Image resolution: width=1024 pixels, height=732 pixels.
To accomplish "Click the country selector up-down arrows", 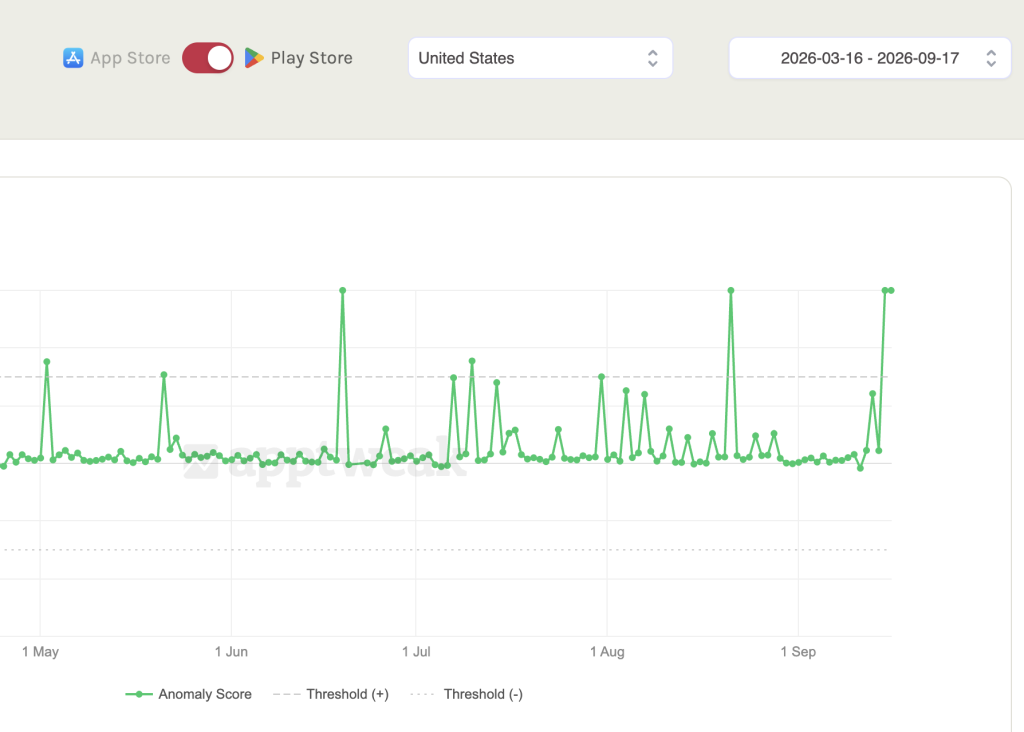I will pyautogui.click(x=652, y=58).
